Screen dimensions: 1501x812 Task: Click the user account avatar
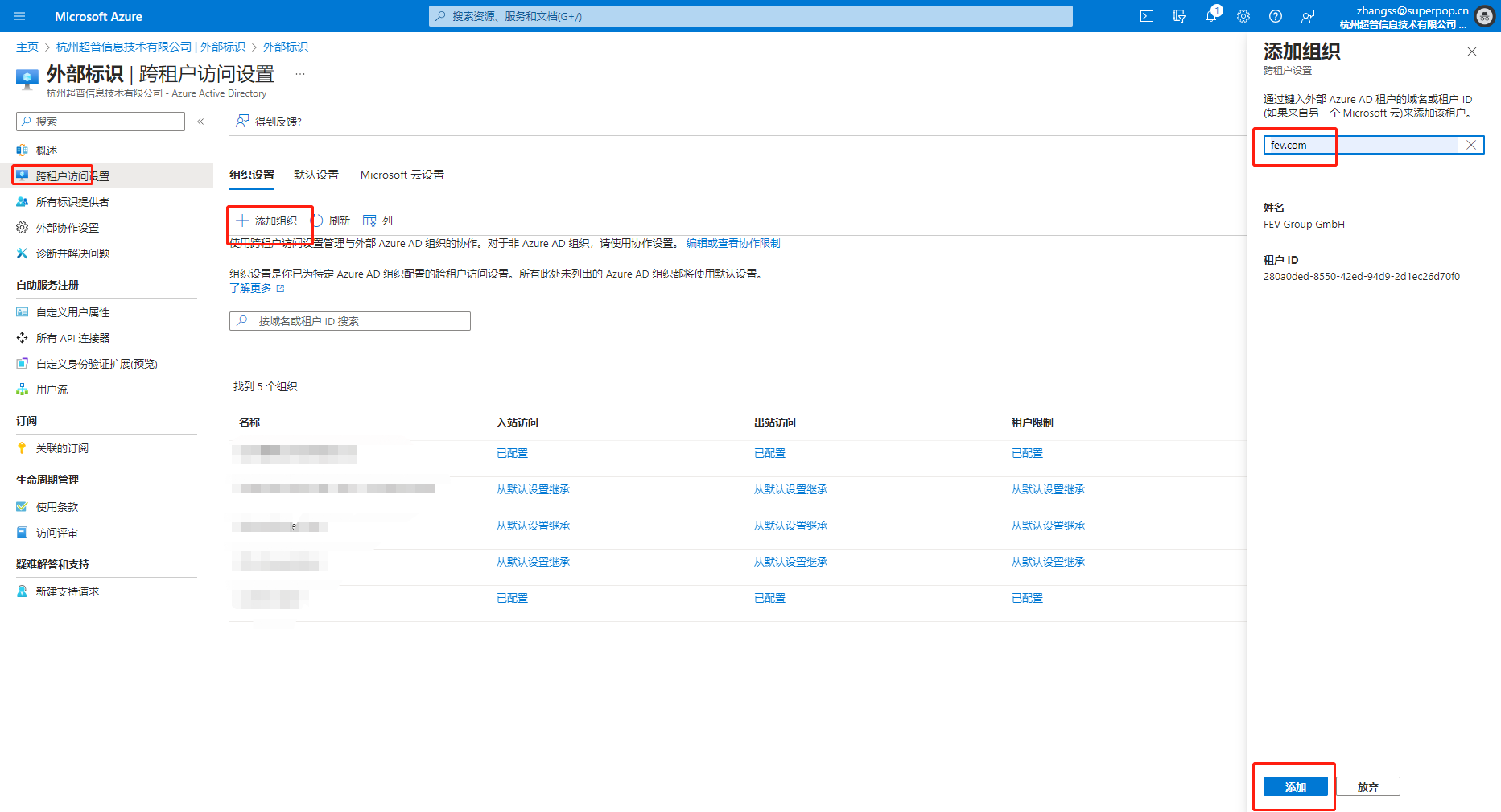click(1485, 17)
